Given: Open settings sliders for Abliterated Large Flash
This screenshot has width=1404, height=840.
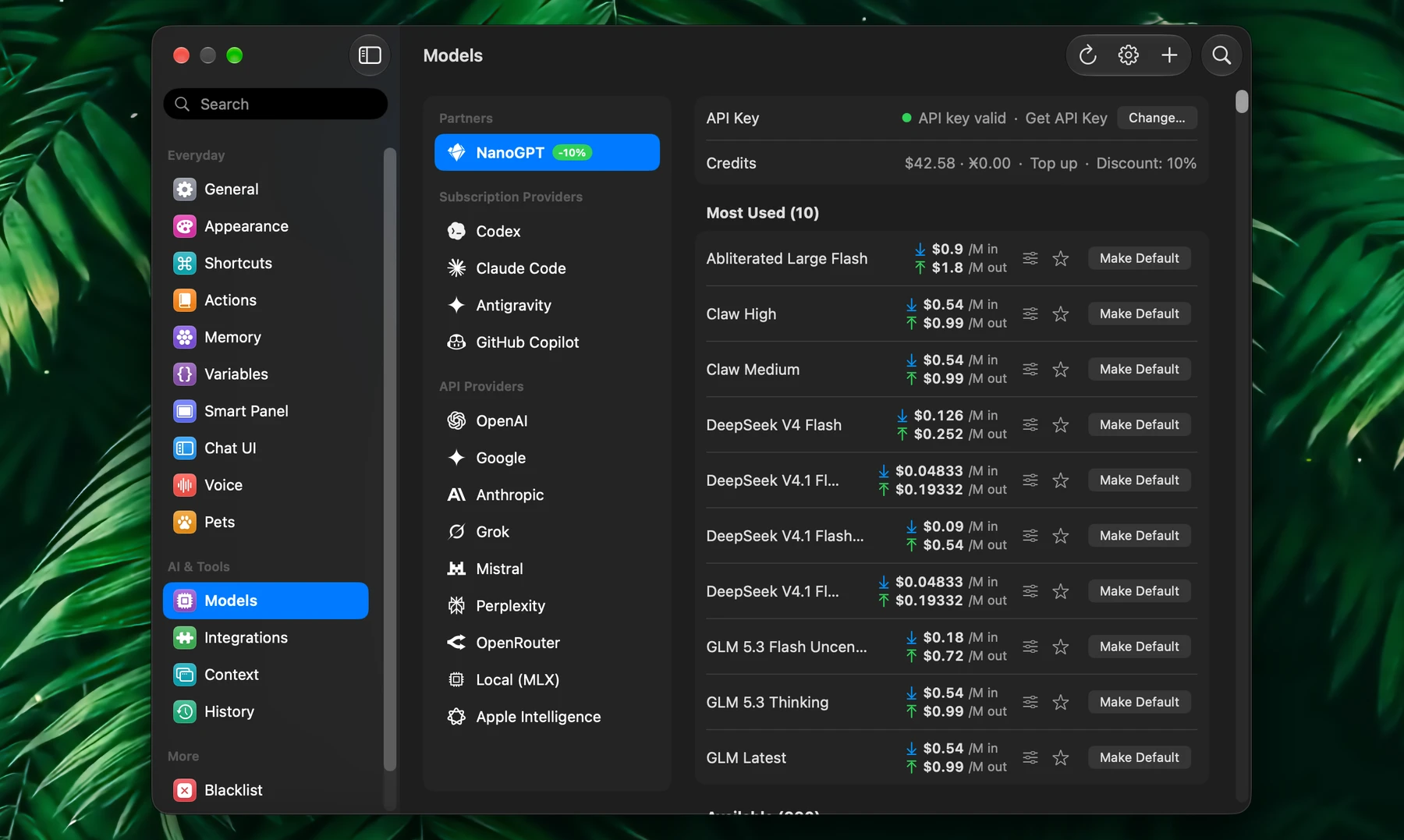Looking at the screenshot, I should [x=1030, y=258].
